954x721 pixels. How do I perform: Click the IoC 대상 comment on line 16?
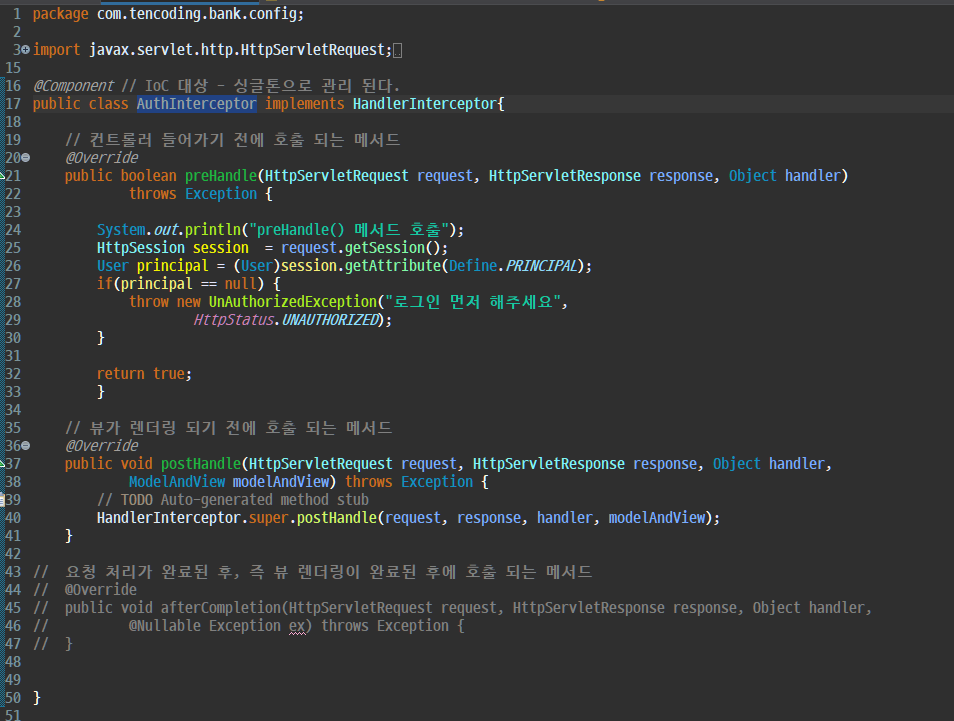(x=260, y=86)
